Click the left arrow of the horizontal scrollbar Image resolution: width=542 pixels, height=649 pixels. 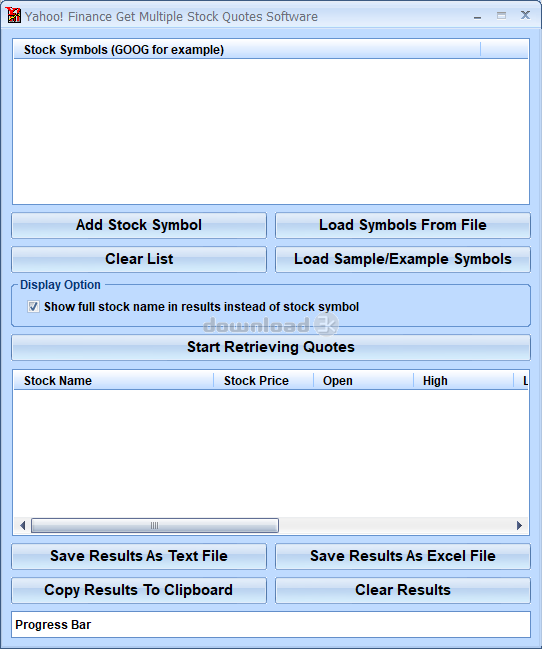(x=22, y=526)
